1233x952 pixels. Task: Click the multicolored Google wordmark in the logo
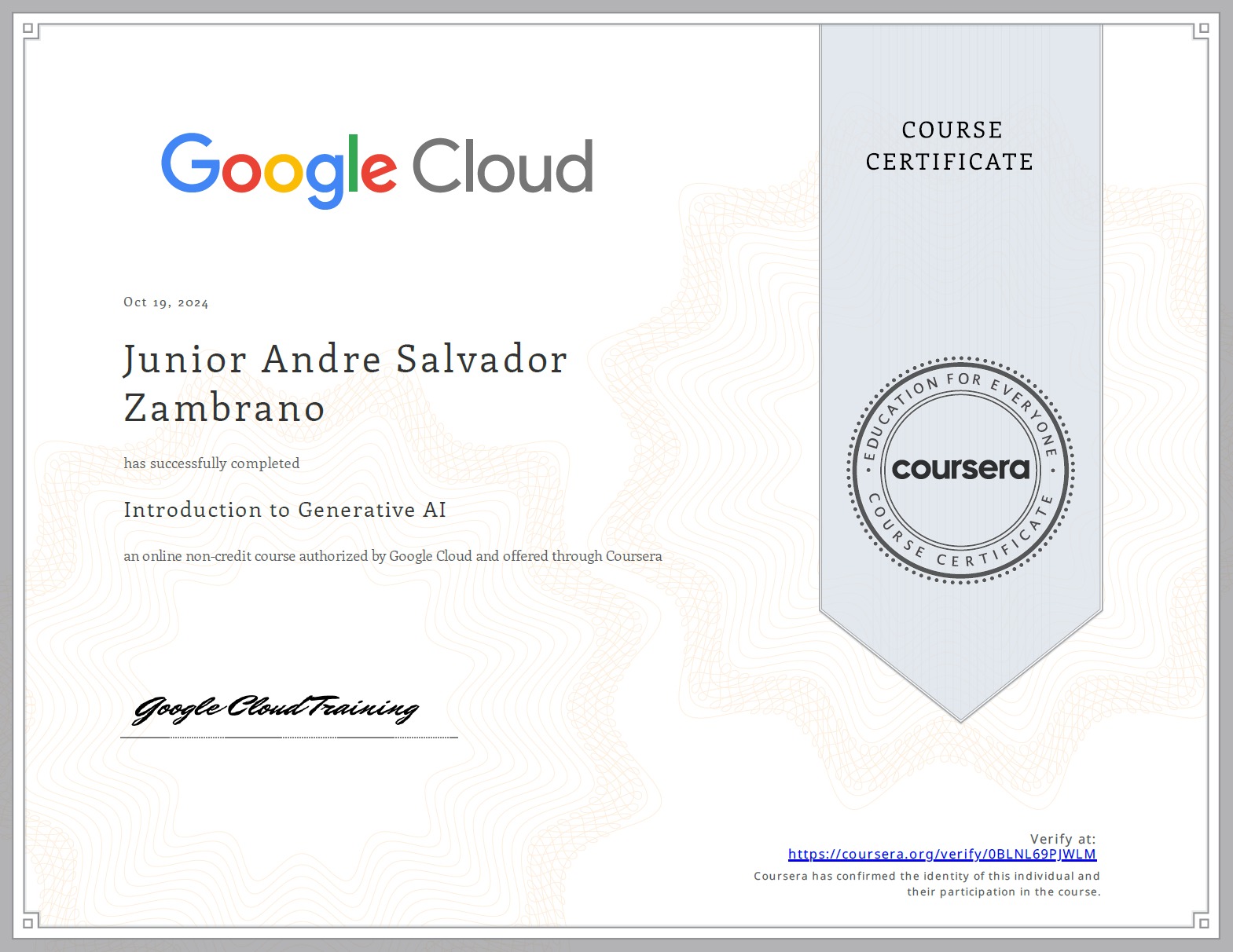click(x=278, y=167)
